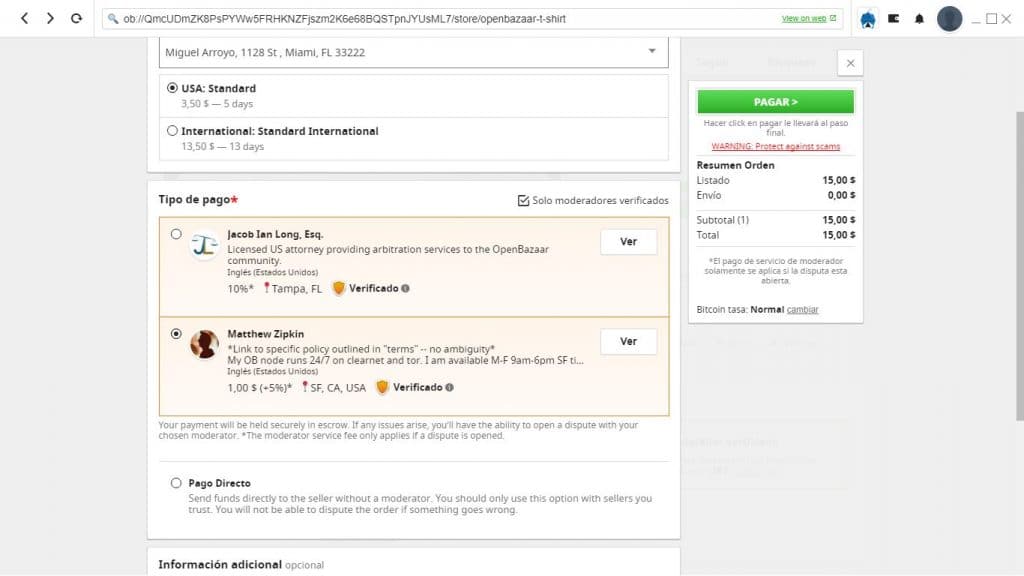Screen dimensions: 1024x576
Task: Select USA: Standard shipping option
Action: pos(172,88)
